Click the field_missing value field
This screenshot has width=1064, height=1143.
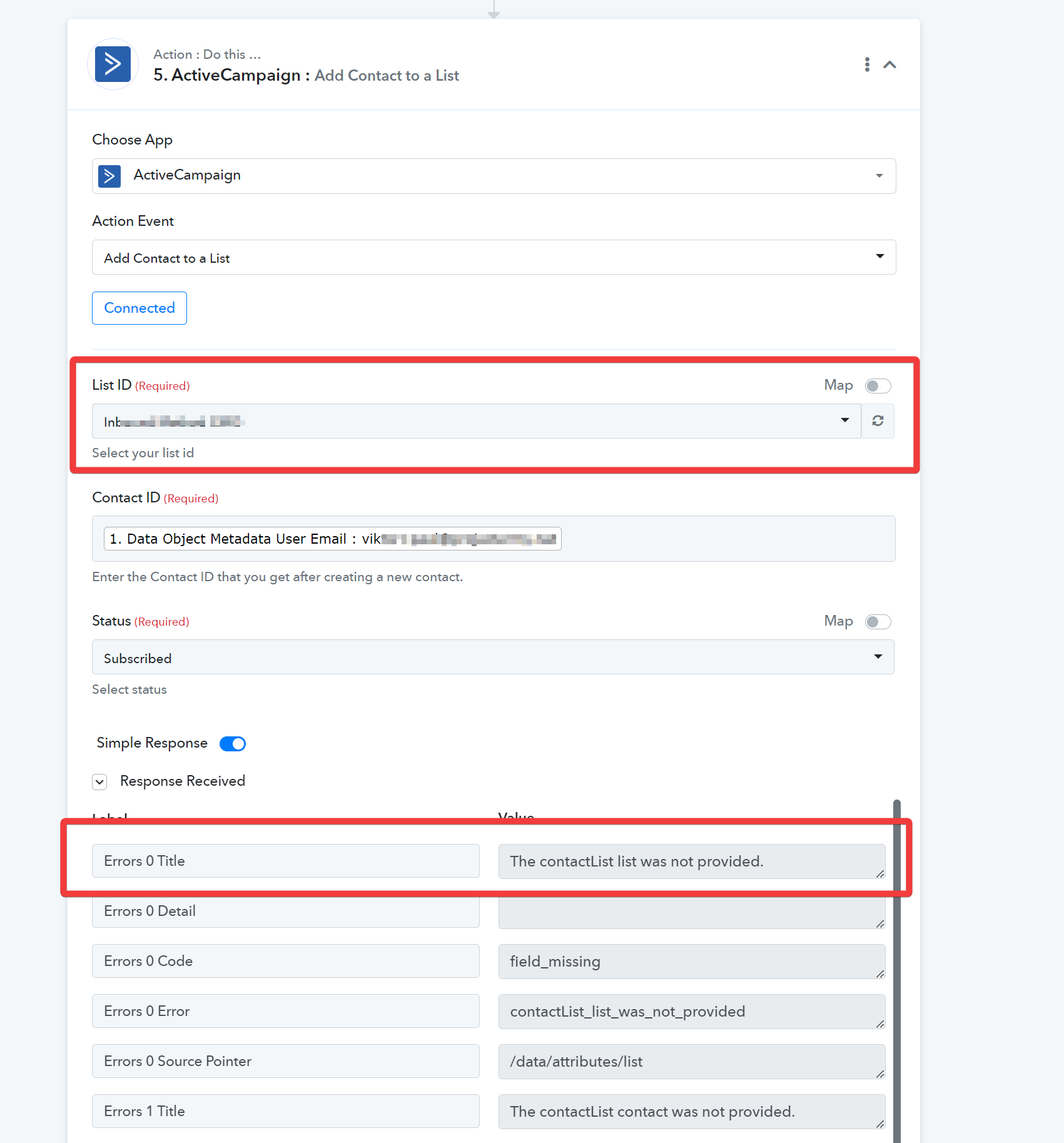692,962
